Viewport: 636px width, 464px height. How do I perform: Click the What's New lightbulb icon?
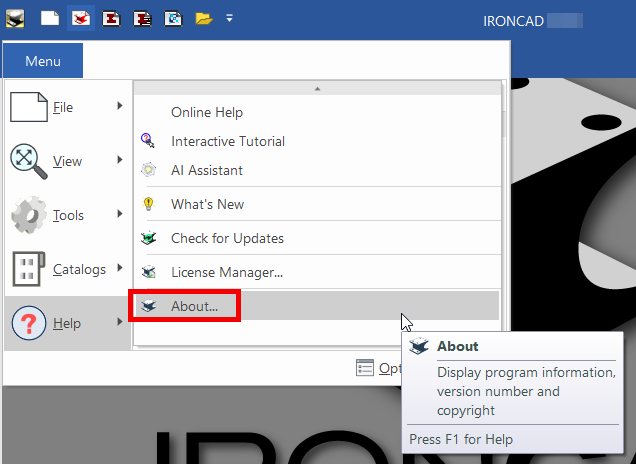point(148,204)
